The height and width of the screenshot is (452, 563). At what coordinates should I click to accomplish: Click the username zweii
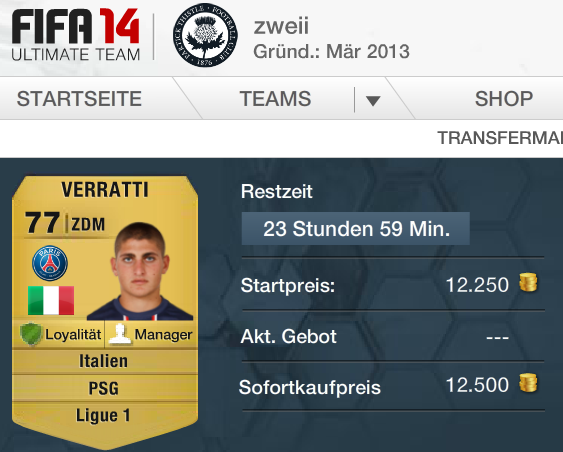281,26
